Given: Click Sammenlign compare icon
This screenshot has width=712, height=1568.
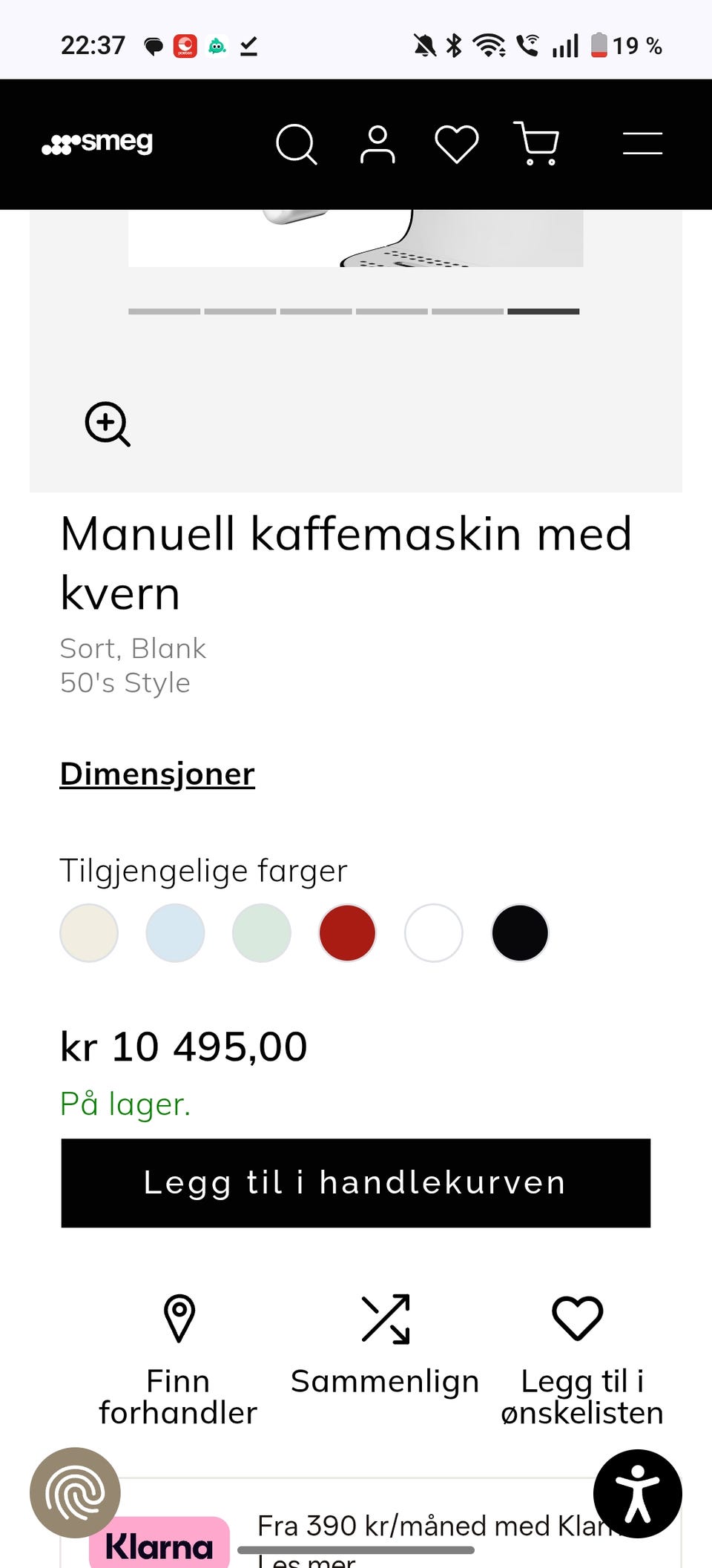Looking at the screenshot, I should point(385,1319).
